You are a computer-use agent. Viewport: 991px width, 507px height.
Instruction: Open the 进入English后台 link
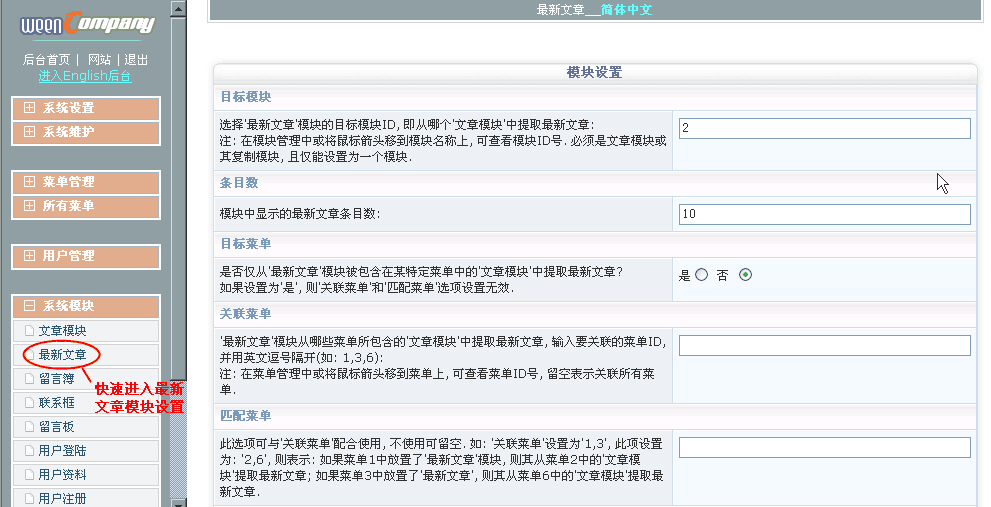tap(85, 76)
